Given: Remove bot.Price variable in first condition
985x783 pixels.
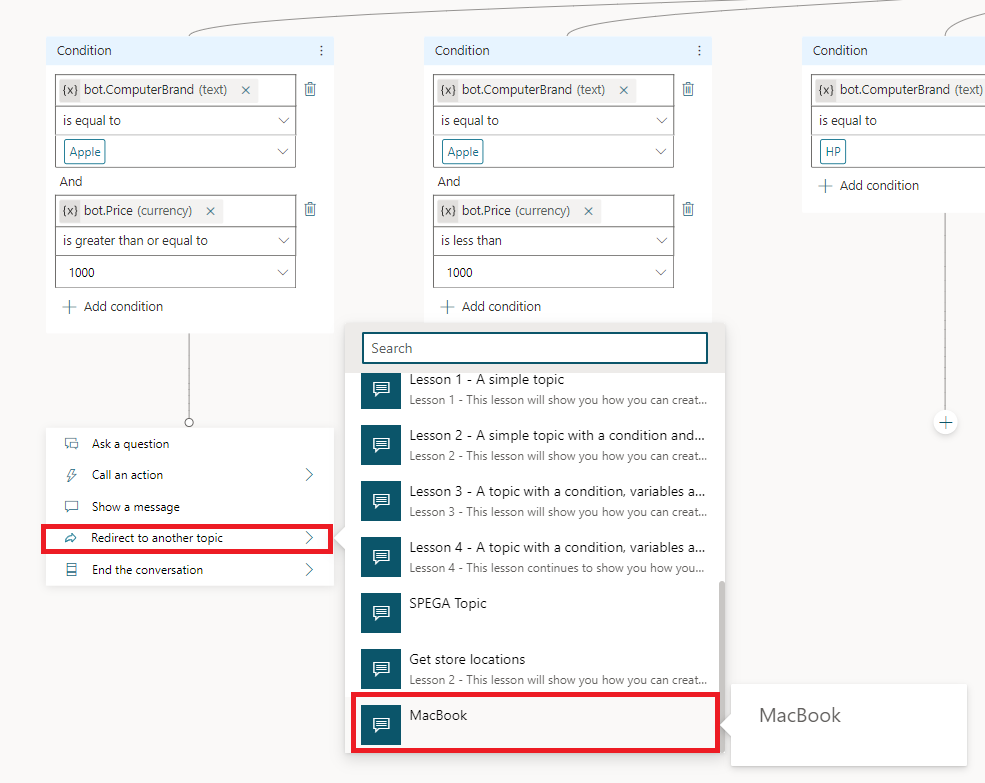Looking at the screenshot, I should point(210,211).
